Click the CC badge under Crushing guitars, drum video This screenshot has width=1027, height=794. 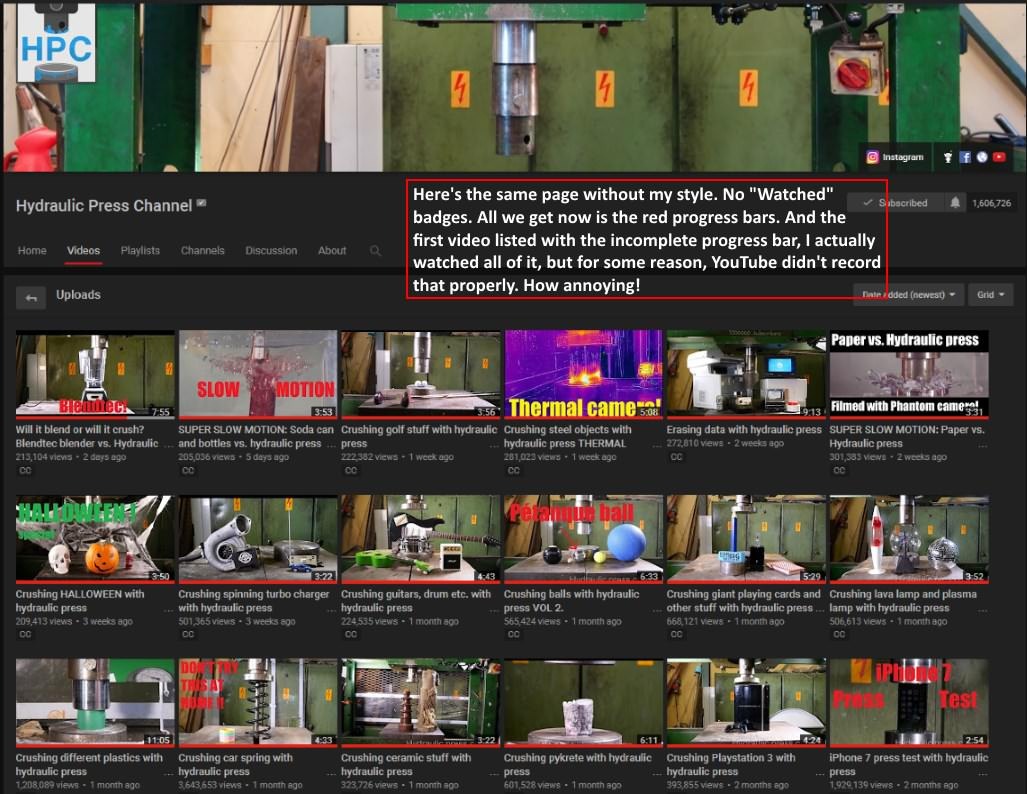[x=351, y=634]
